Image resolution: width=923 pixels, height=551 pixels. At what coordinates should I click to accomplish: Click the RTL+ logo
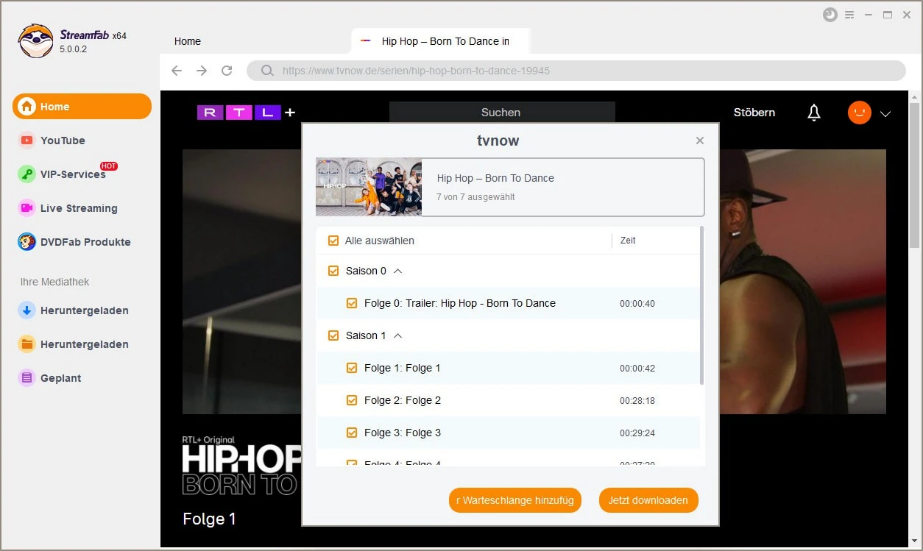245,113
